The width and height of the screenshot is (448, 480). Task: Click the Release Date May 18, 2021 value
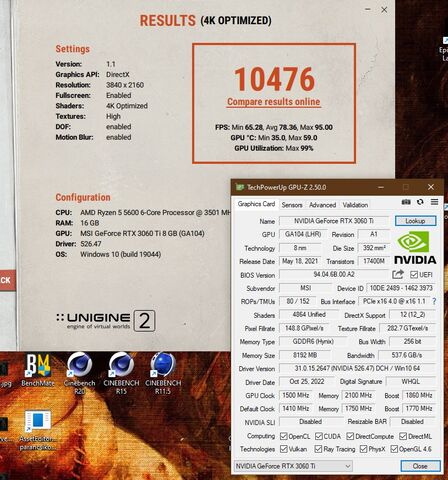coord(300,261)
